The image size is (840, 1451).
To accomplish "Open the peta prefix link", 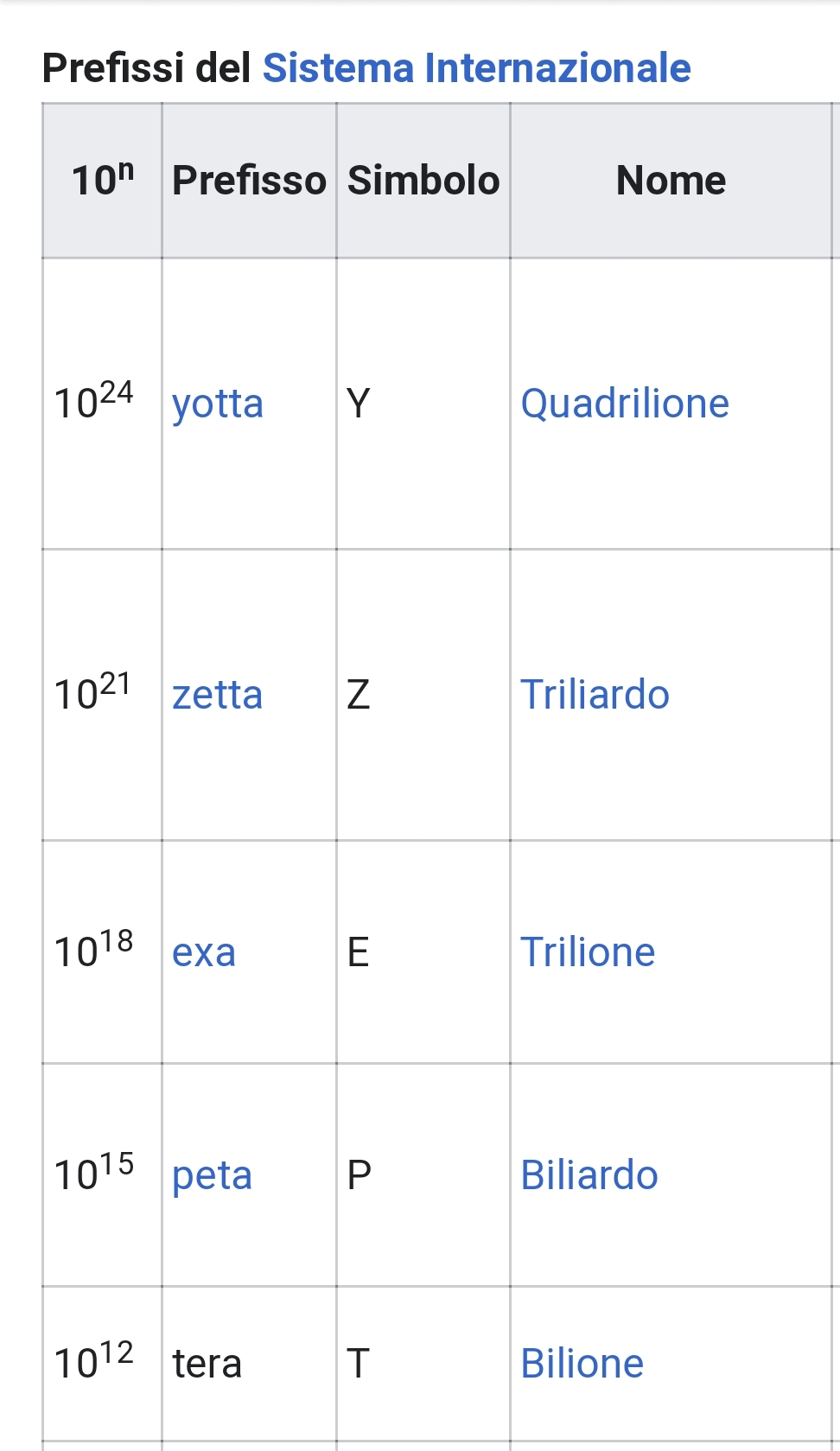I will tap(213, 1175).
